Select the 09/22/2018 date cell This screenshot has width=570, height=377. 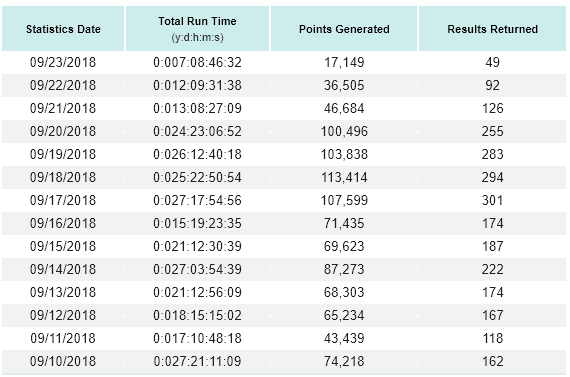pos(63,85)
